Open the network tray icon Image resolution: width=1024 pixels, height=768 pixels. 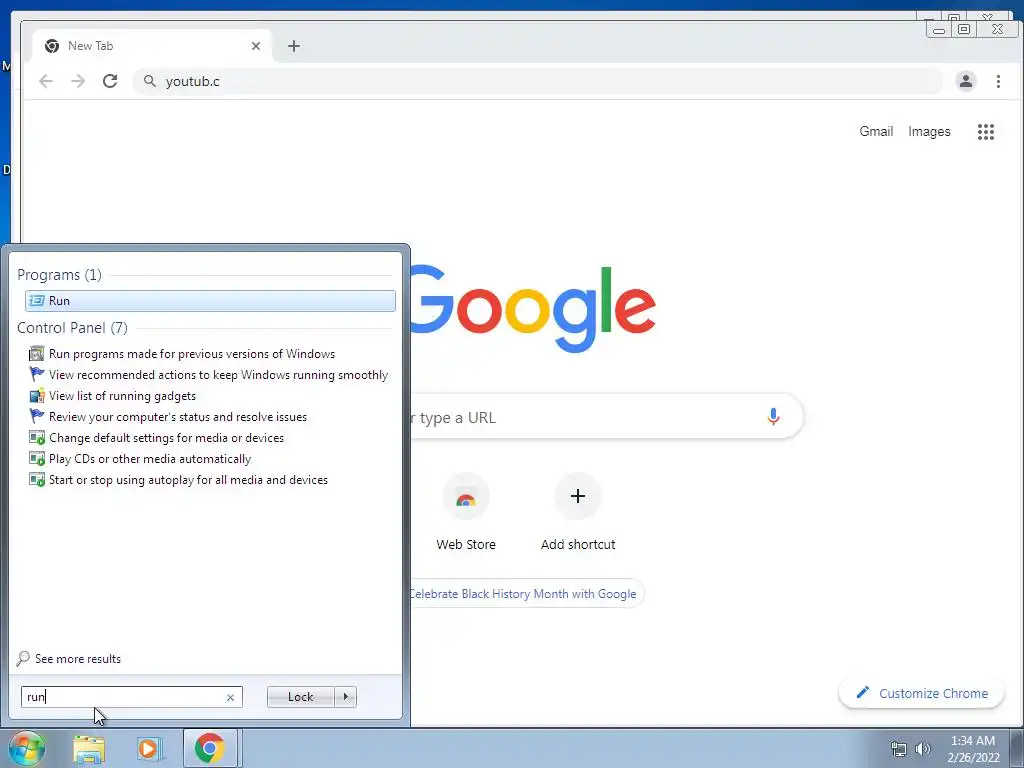tap(899, 749)
